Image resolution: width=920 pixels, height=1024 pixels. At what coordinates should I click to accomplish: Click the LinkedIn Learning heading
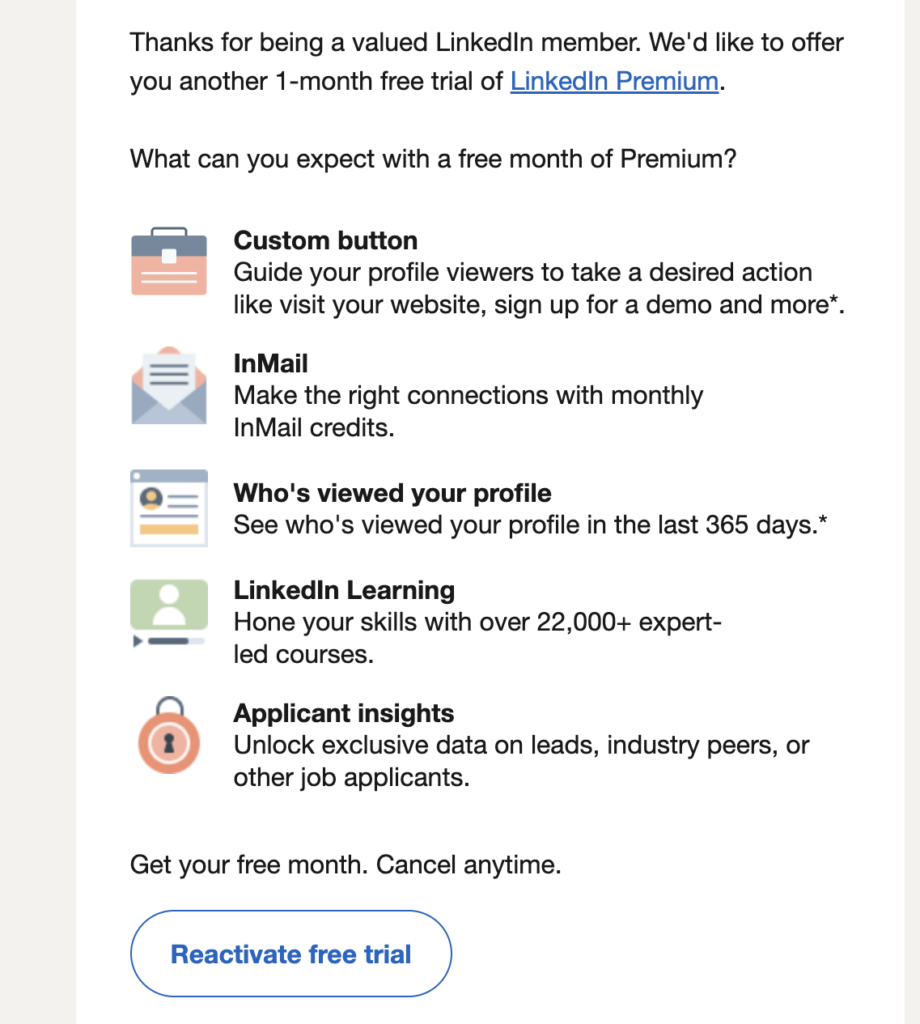click(x=344, y=590)
